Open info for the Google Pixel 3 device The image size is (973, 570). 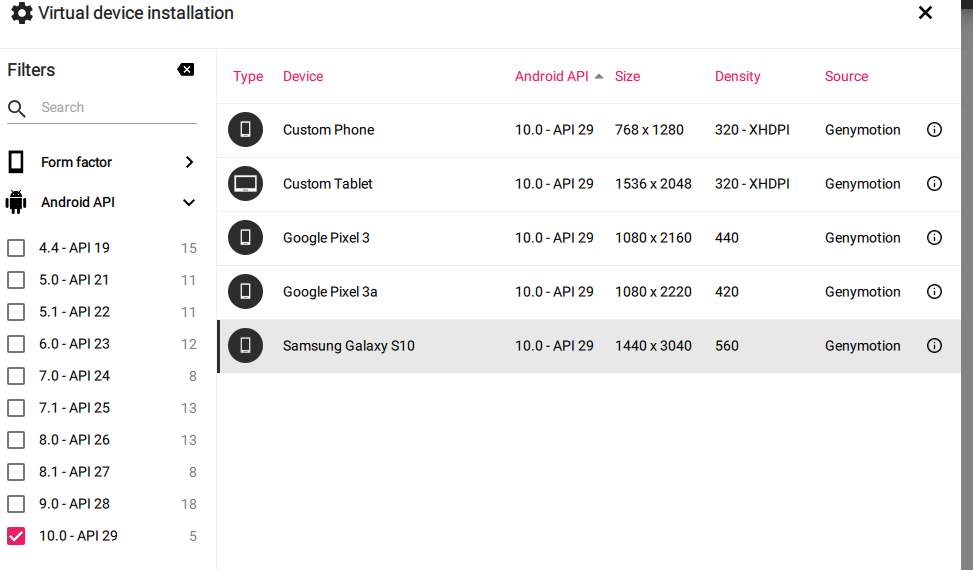[934, 238]
